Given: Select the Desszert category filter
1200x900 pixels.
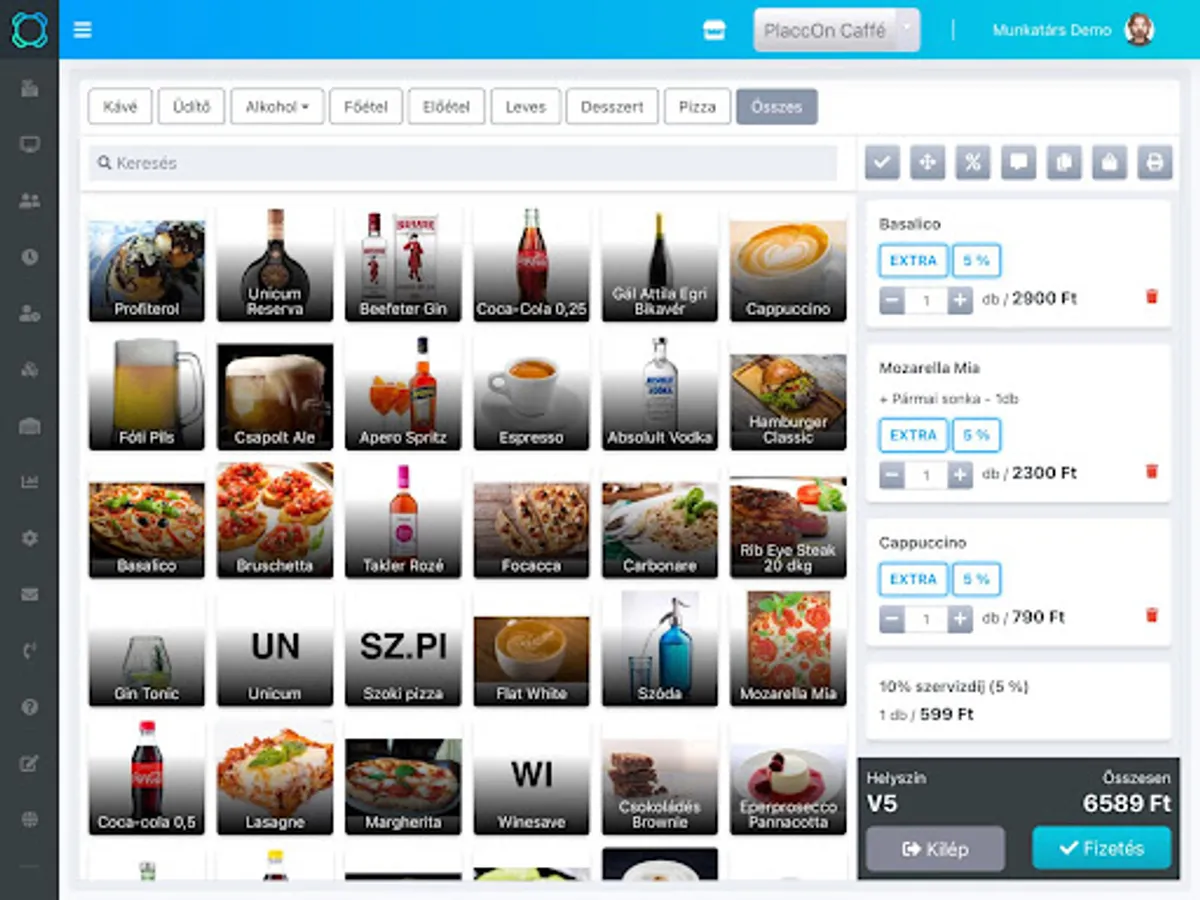Looking at the screenshot, I should point(612,106).
